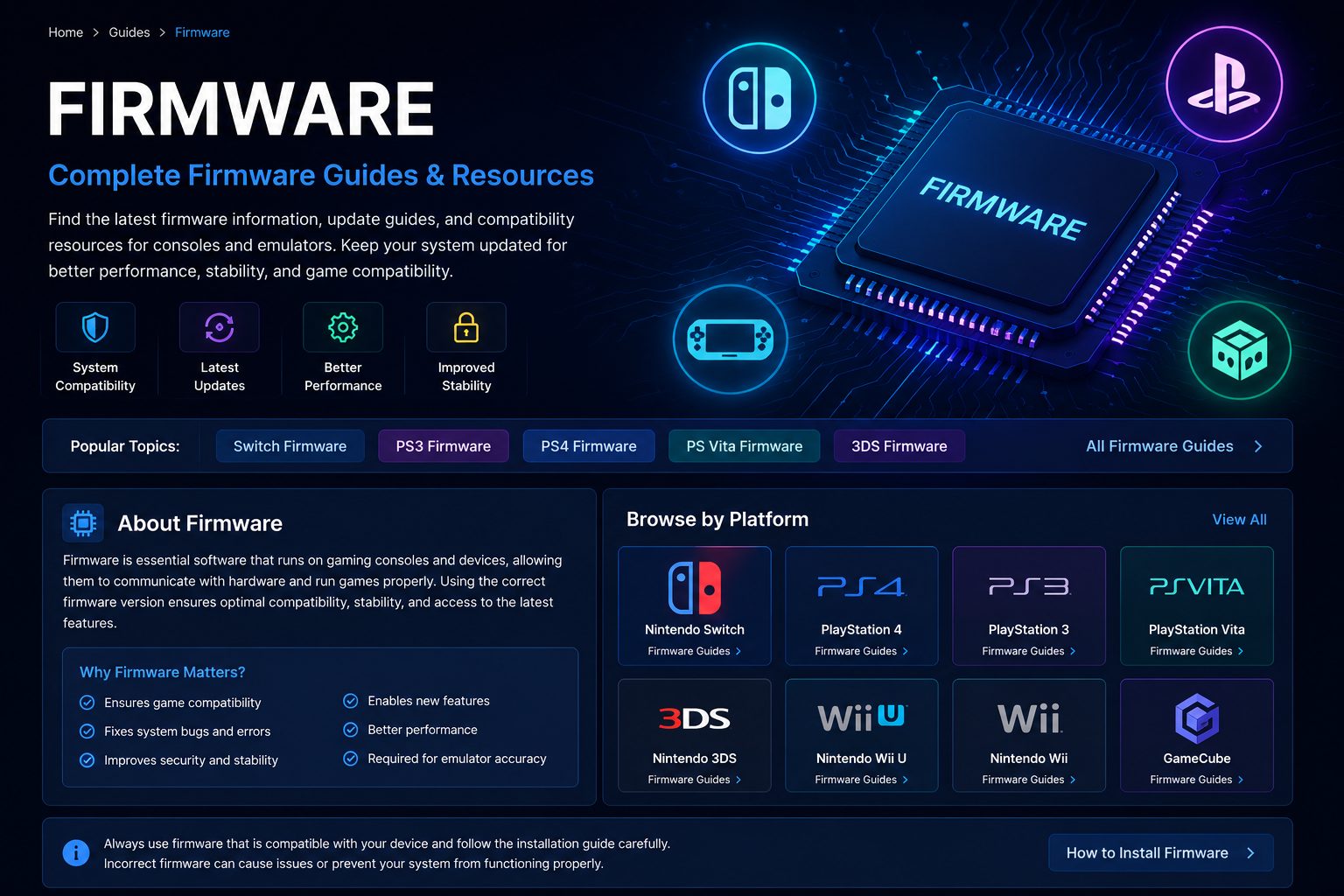Click the Nintendo Switch logo in platform grid
Screen dimensions: 1344x896
(695, 588)
